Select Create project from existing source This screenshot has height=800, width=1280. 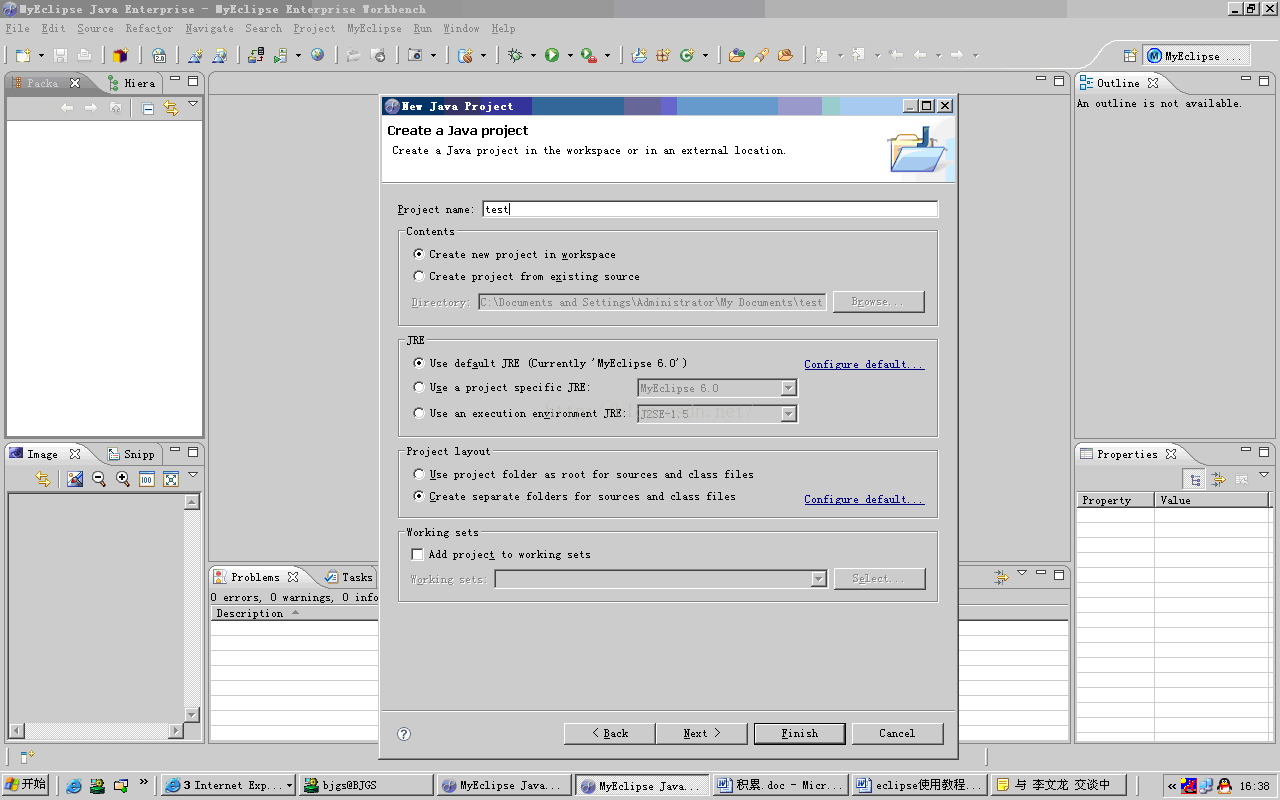527,276
